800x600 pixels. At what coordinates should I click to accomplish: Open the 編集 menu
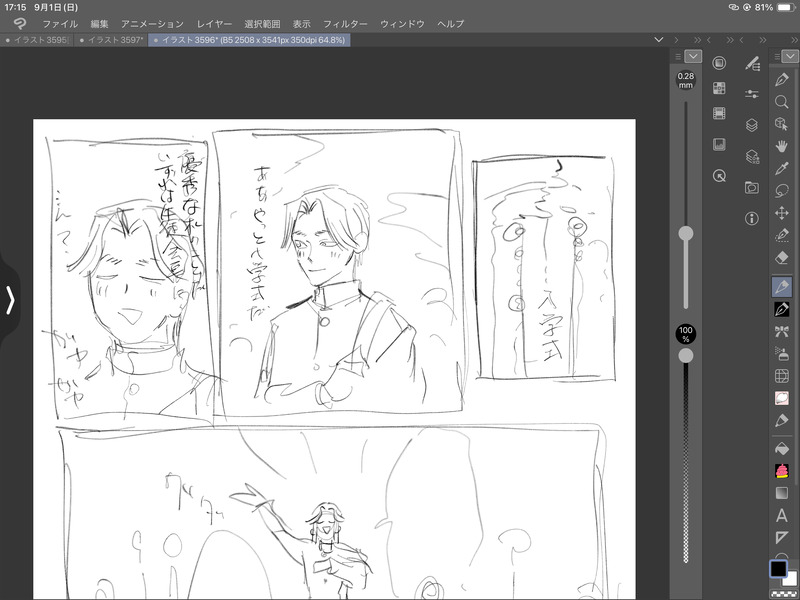click(99, 24)
